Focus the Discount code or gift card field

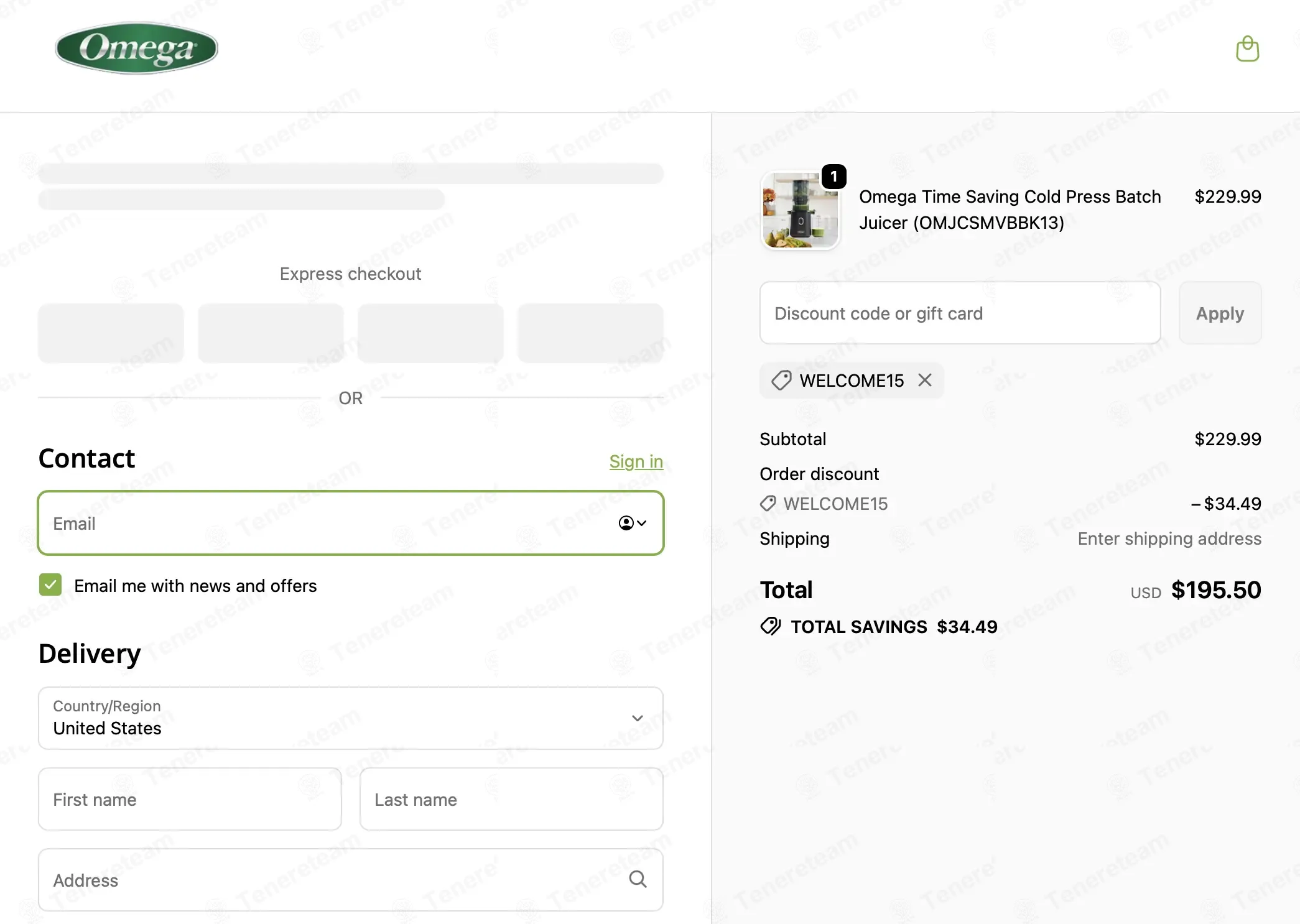(960, 313)
